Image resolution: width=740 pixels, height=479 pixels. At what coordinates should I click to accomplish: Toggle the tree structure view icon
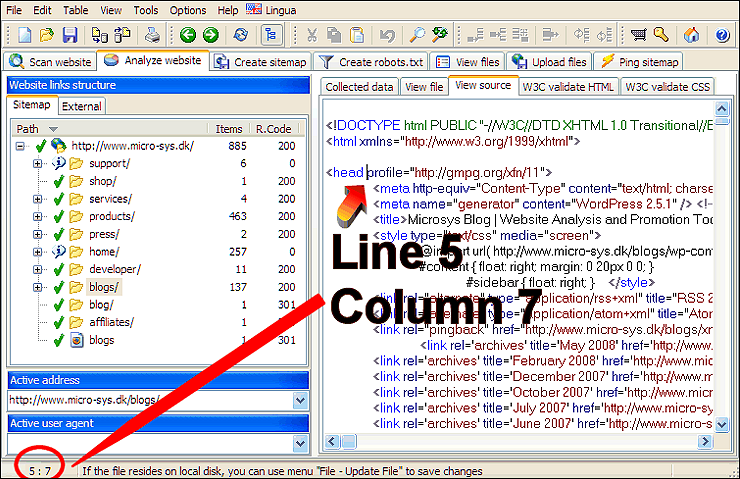[x=271, y=35]
